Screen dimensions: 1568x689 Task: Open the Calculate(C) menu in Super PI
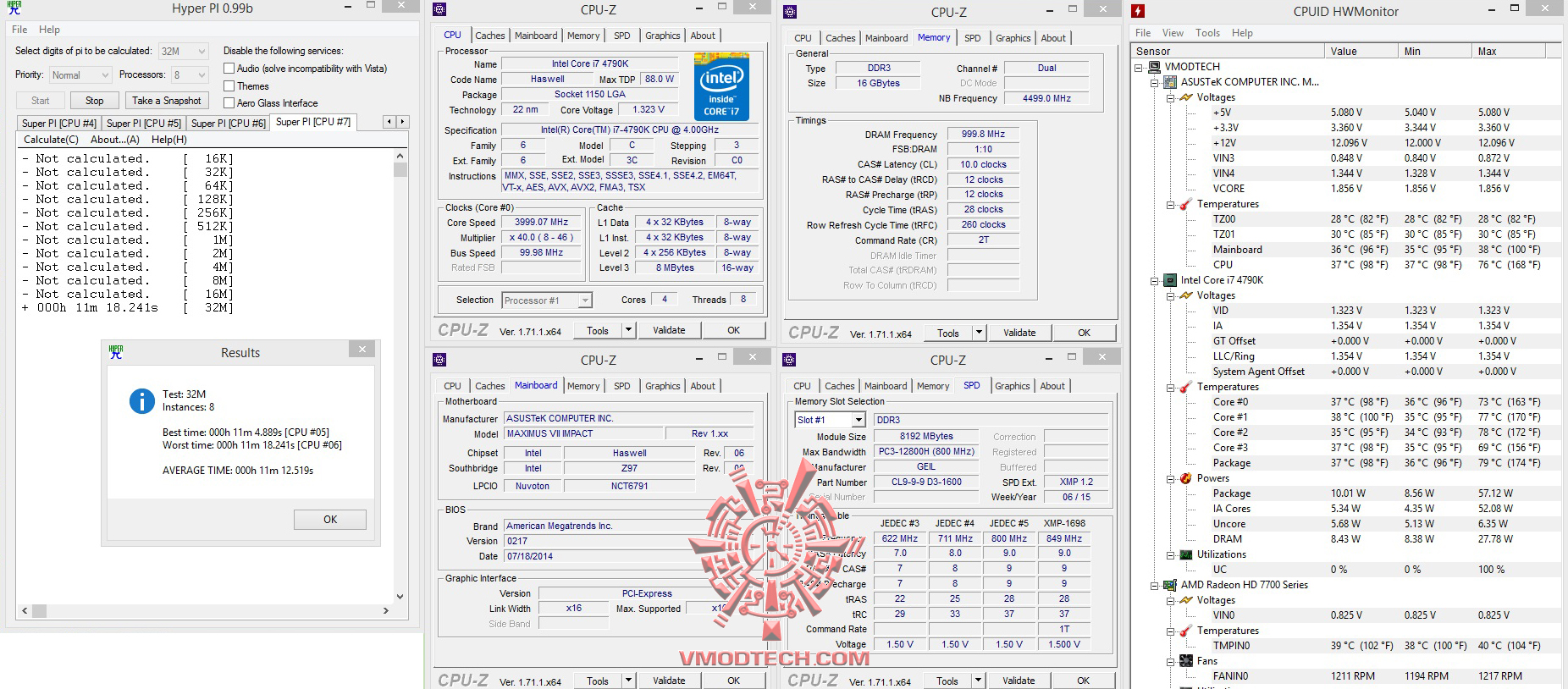coord(51,140)
